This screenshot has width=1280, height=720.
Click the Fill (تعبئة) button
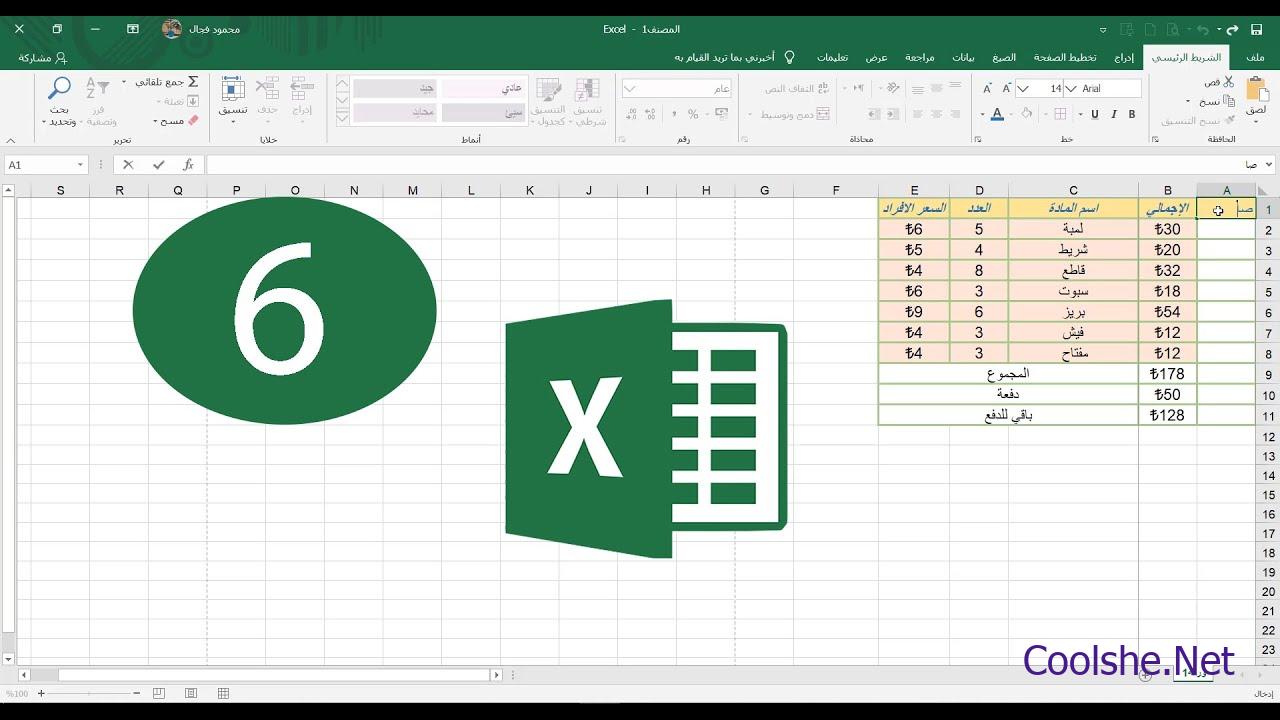(180, 101)
